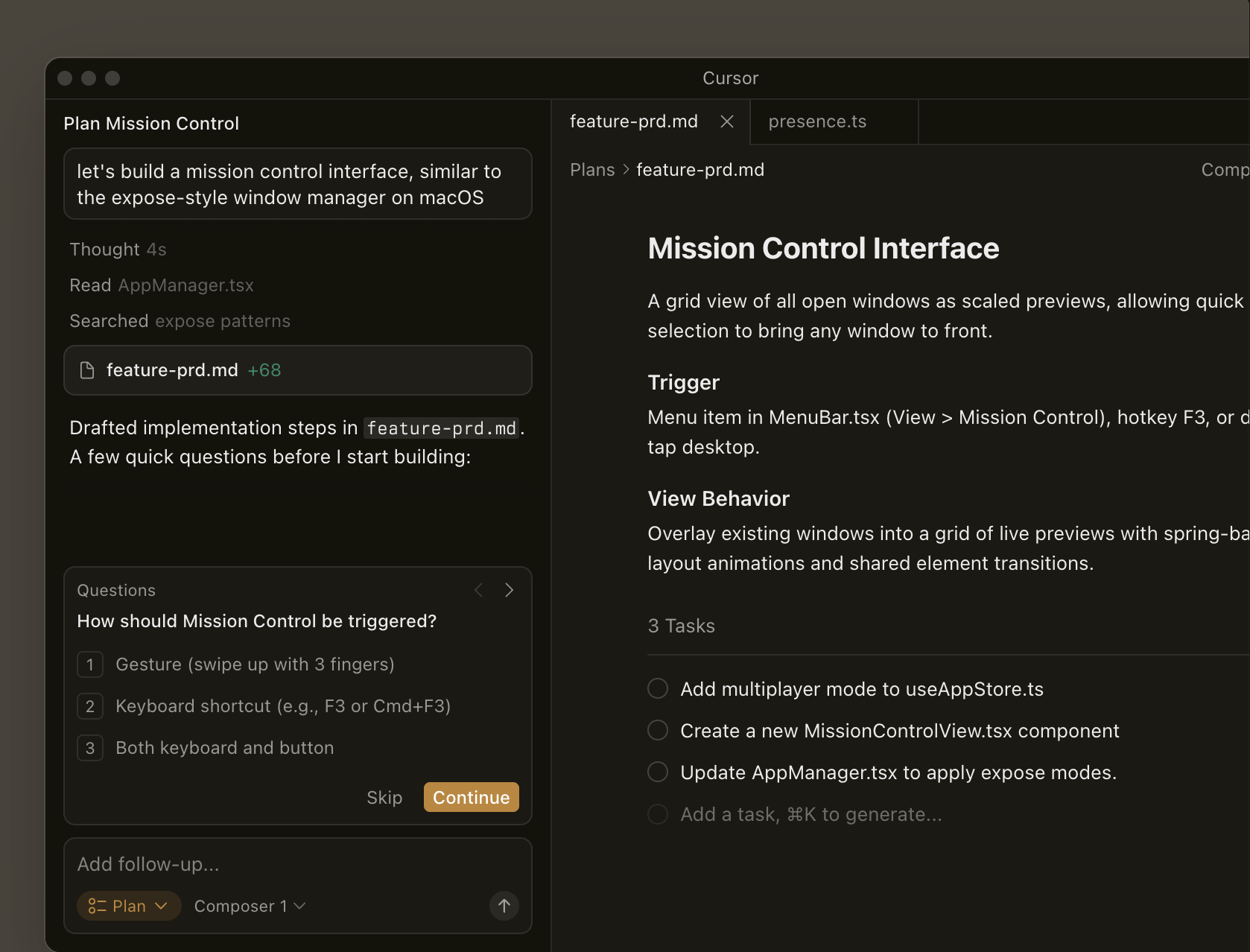1250x952 pixels.
Task: Toggle the Update AppManager.tsx task circle
Action: [x=658, y=772]
